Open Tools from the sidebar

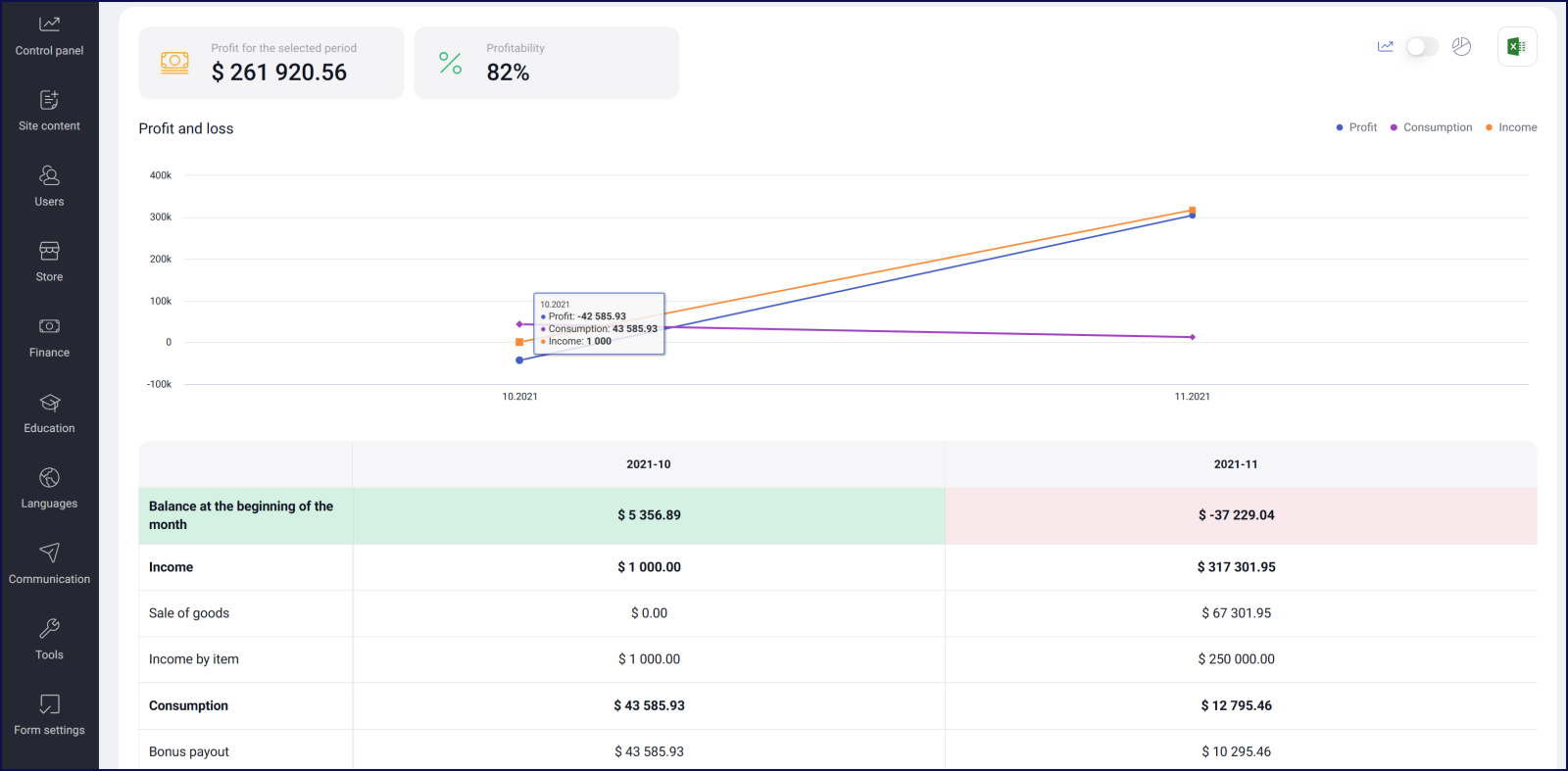49,641
